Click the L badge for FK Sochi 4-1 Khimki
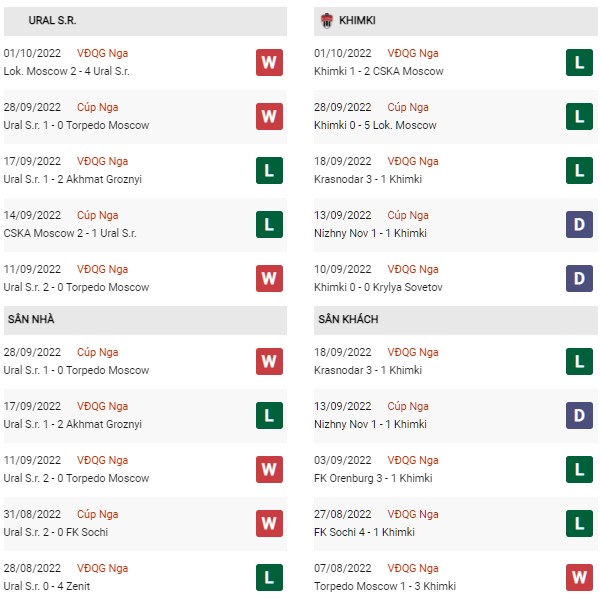The image size is (600, 599). tap(579, 523)
